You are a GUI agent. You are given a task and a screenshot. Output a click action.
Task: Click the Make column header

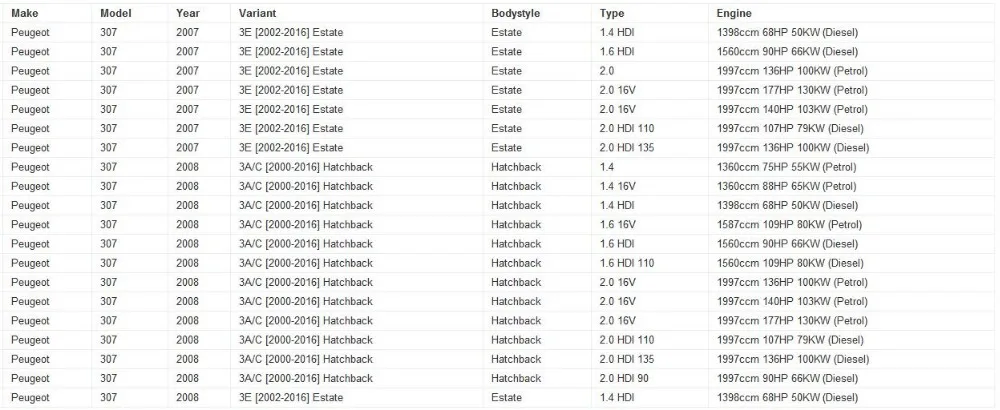pyautogui.click(x=24, y=13)
